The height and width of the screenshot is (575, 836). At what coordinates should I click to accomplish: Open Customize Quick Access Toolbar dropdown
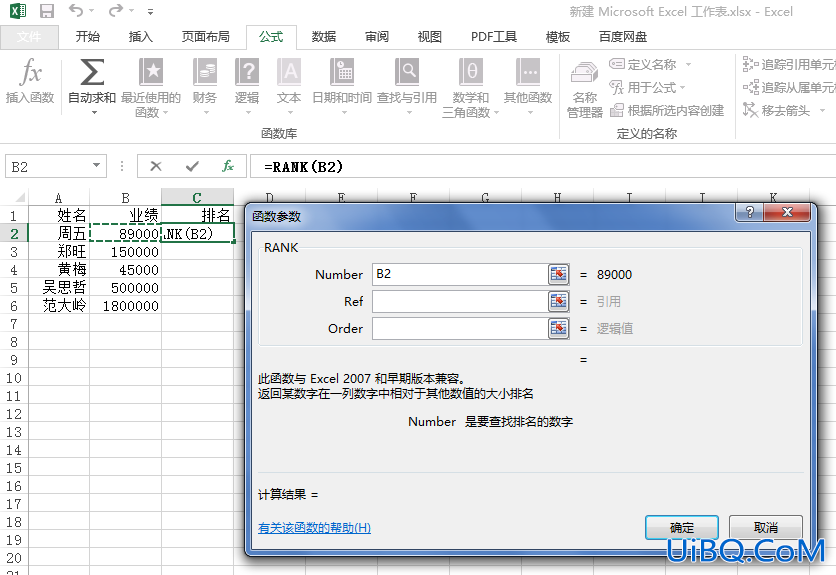150,11
